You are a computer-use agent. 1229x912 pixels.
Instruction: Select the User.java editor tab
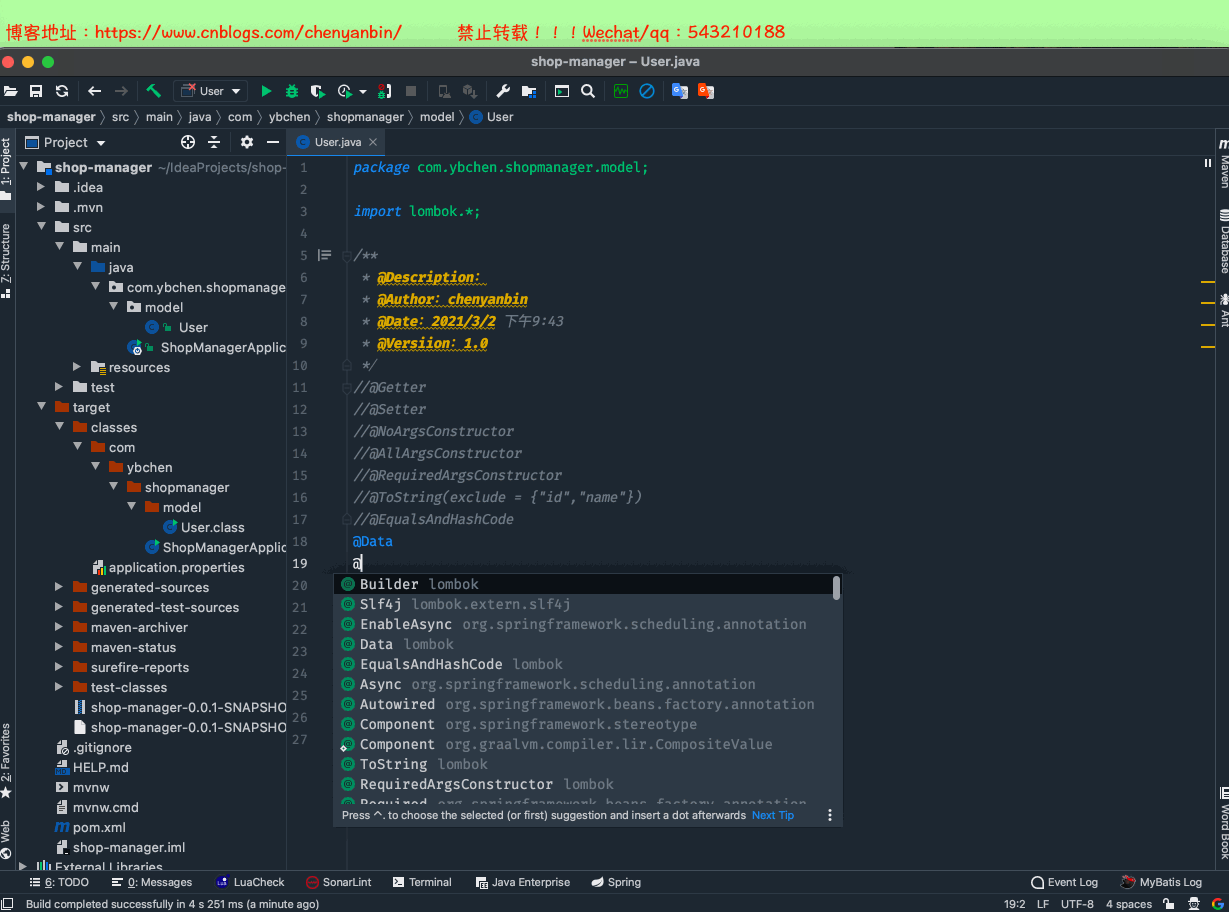pos(337,142)
